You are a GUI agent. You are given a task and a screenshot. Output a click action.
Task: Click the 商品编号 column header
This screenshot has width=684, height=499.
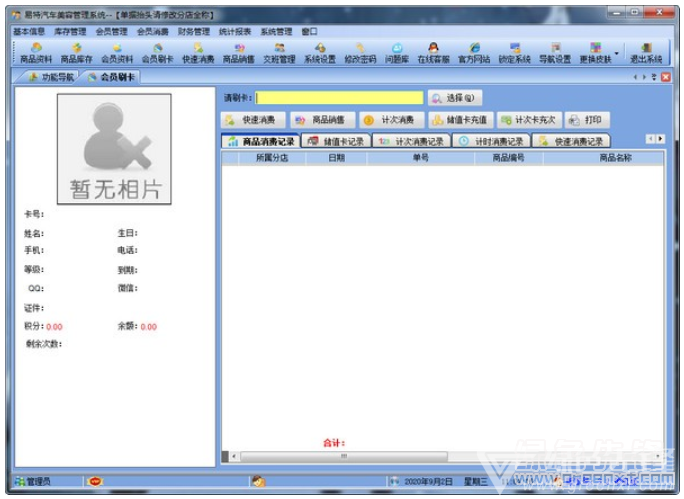coord(509,158)
